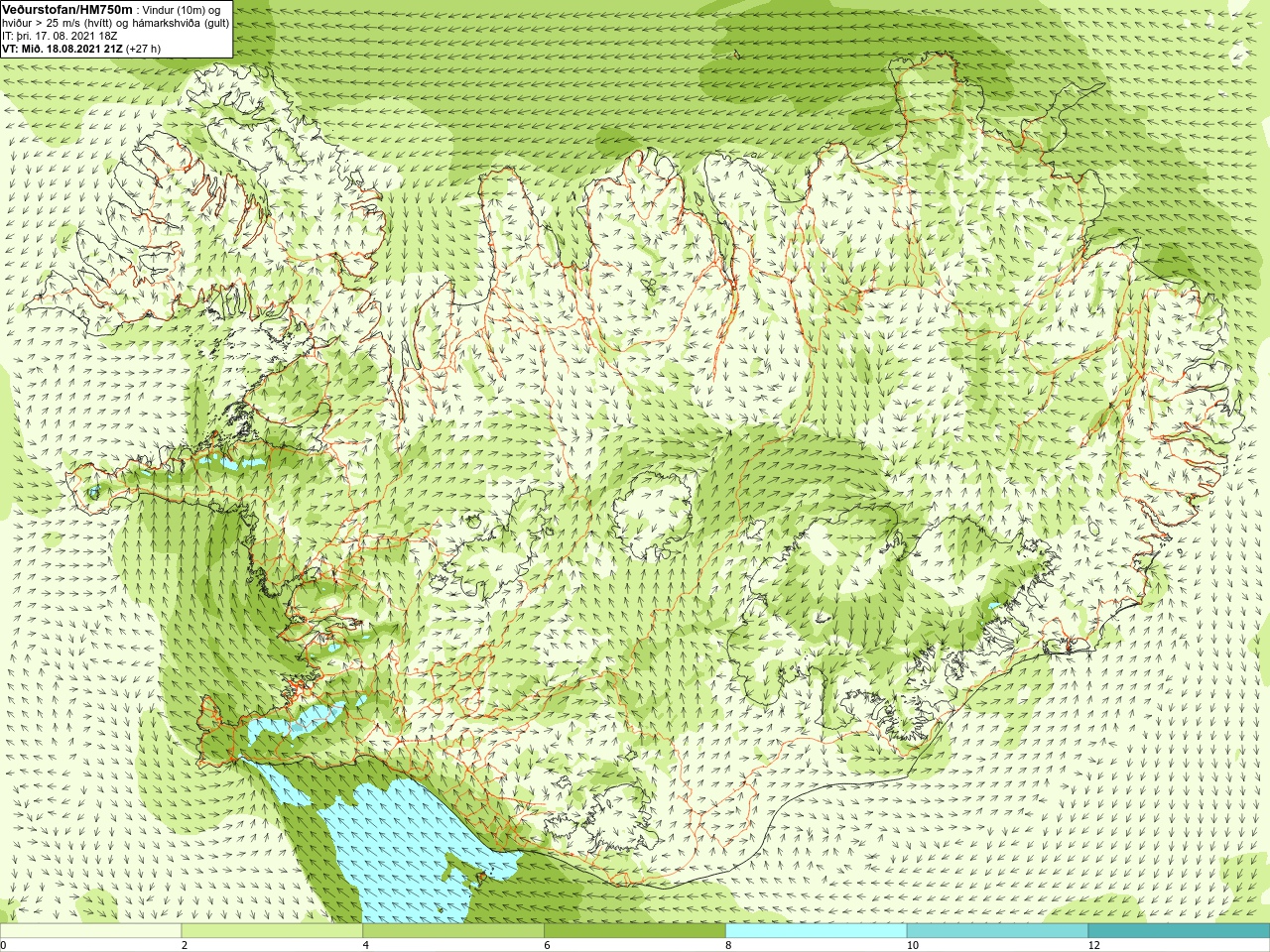Click the 4–6 m/s green legend swatch

click(453, 931)
